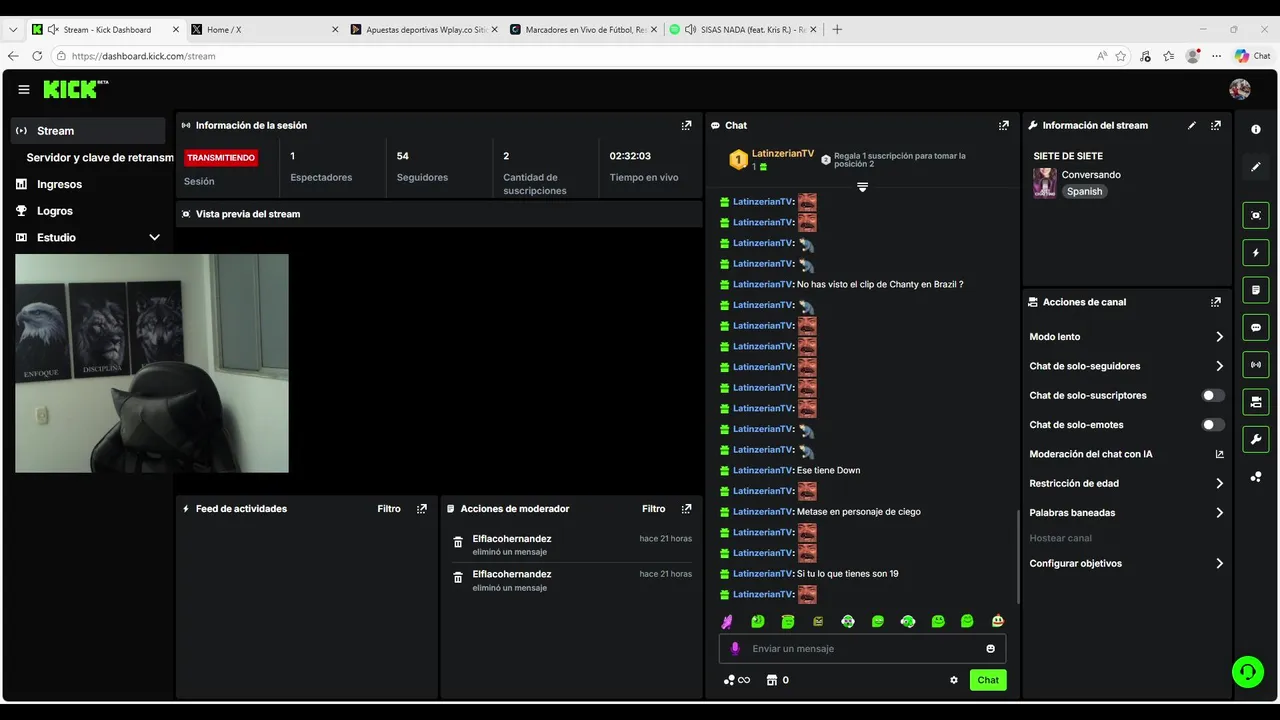The height and width of the screenshot is (720, 1280).
Task: Edit stream info with the pencil icon
Action: (x=1191, y=125)
